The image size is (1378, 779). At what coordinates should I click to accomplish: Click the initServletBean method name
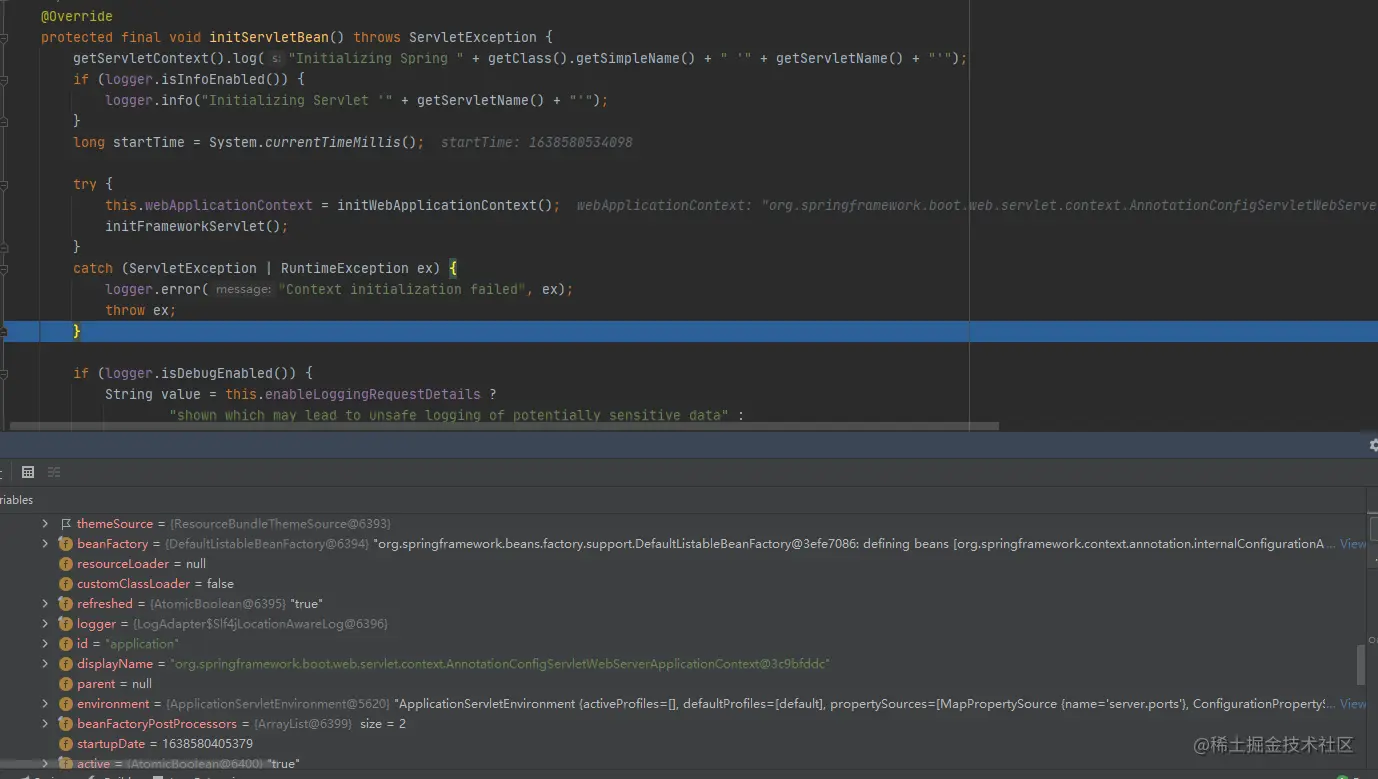pyautogui.click(x=269, y=37)
